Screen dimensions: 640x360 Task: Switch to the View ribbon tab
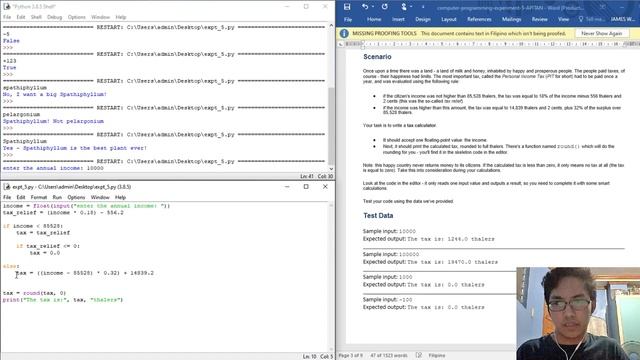point(563,19)
